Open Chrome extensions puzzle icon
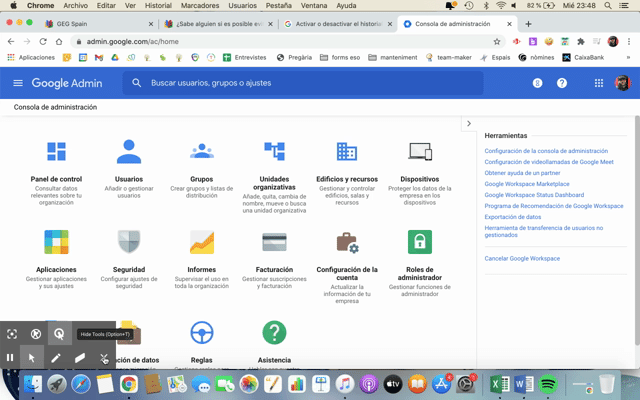The image size is (640, 400). 580,42
